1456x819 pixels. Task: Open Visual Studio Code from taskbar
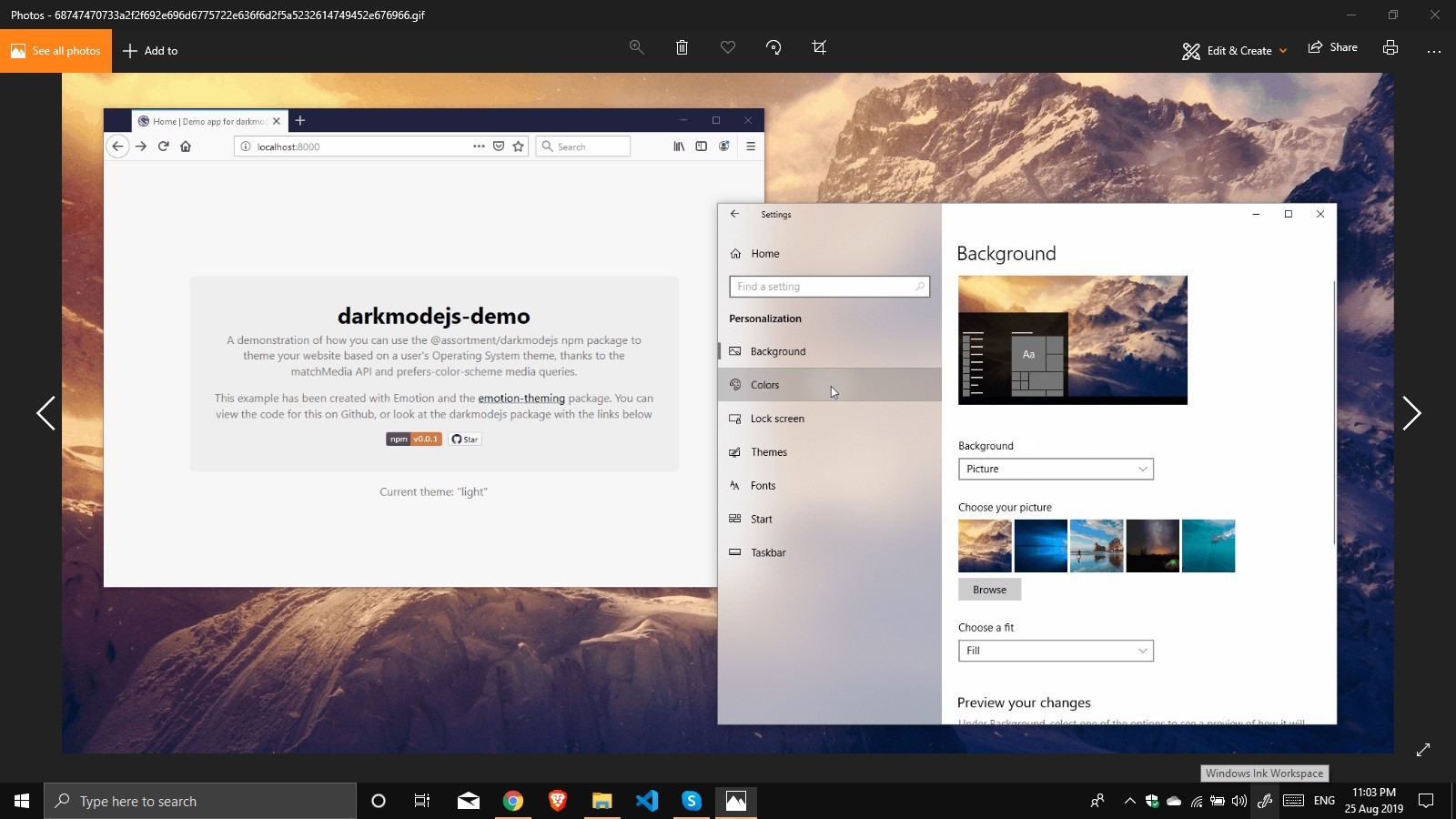[x=647, y=801]
